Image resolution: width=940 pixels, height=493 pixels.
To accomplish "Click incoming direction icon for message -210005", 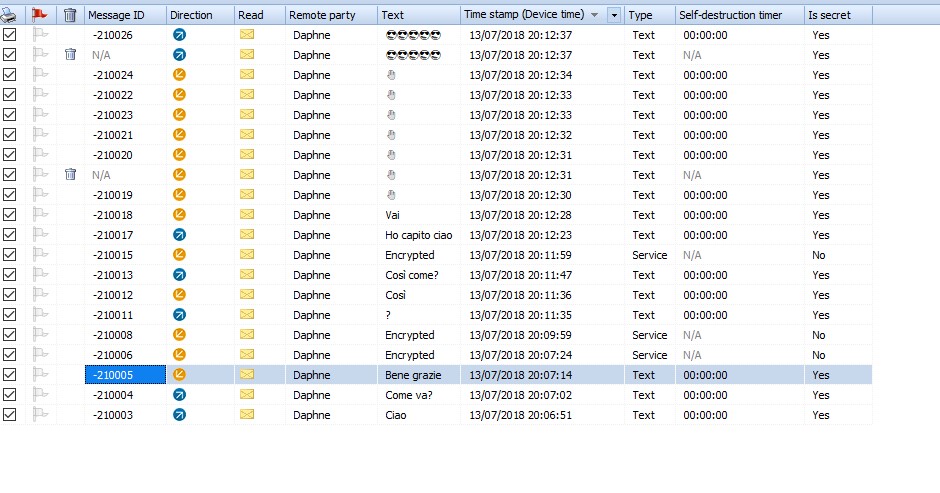I will pyautogui.click(x=179, y=375).
